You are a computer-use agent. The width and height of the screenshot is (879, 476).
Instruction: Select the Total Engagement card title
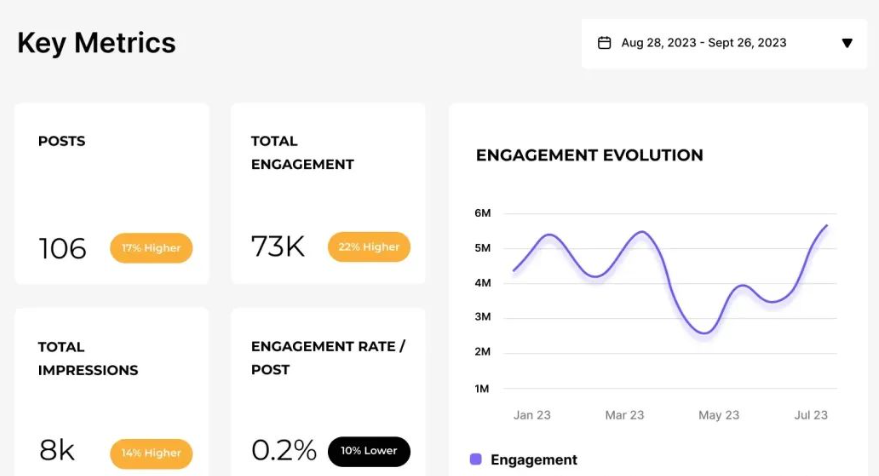[x=302, y=152]
